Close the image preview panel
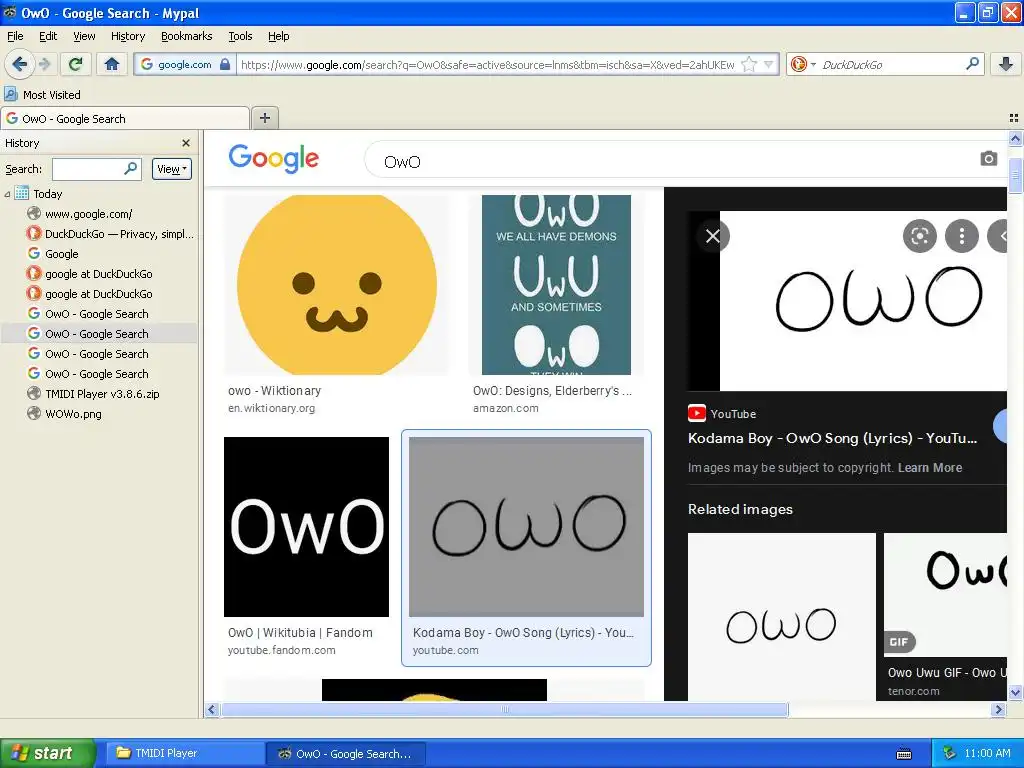 (x=712, y=236)
